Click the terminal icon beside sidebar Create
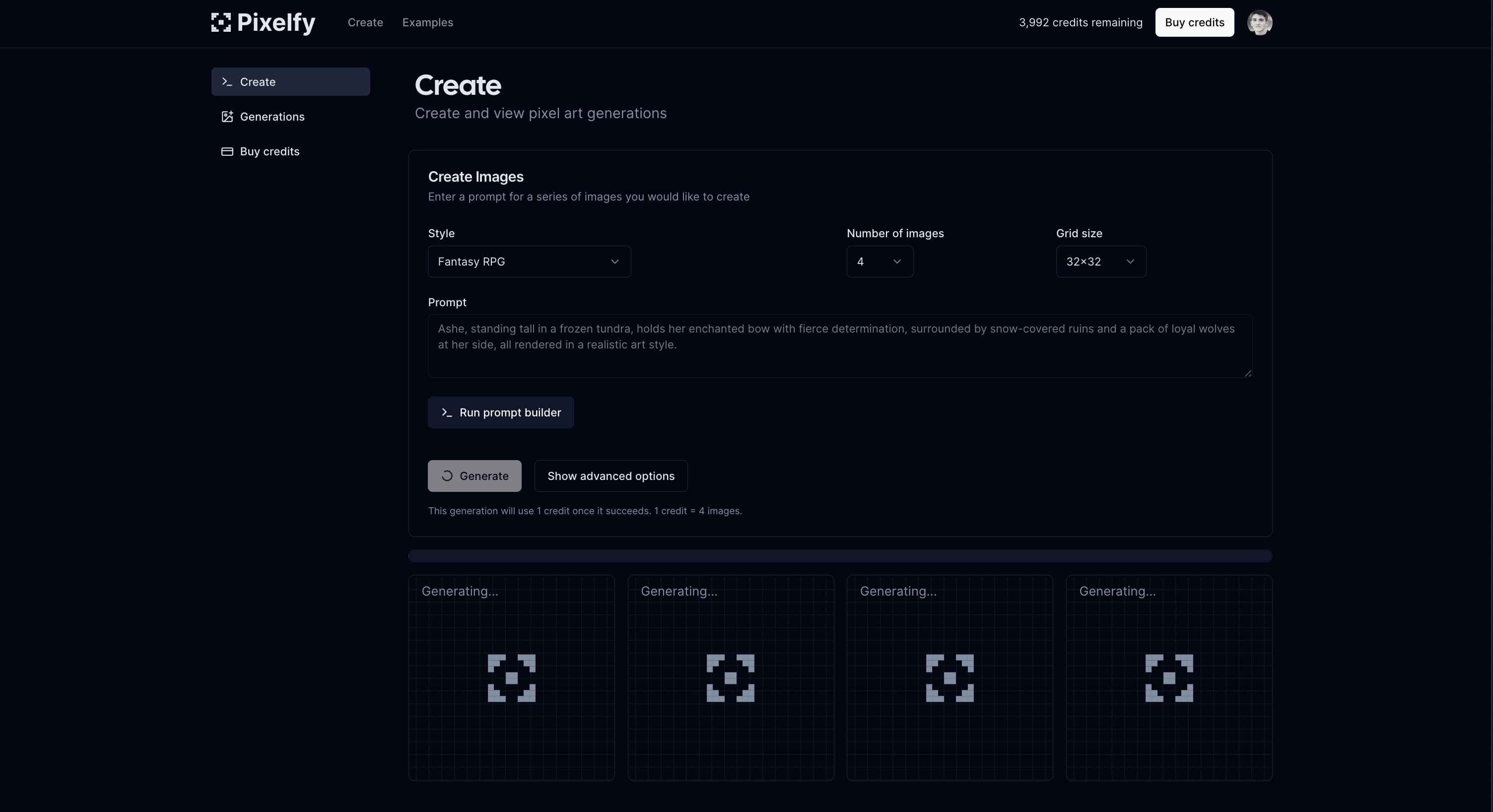This screenshot has height=812, width=1493. tap(227, 82)
